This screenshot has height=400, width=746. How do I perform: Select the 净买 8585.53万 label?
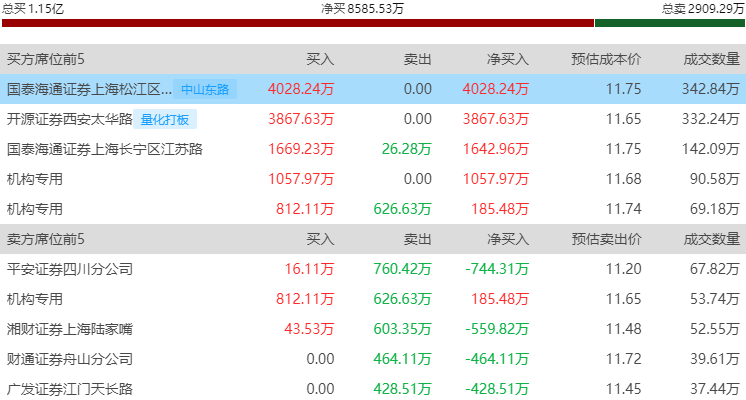tap(362, 9)
